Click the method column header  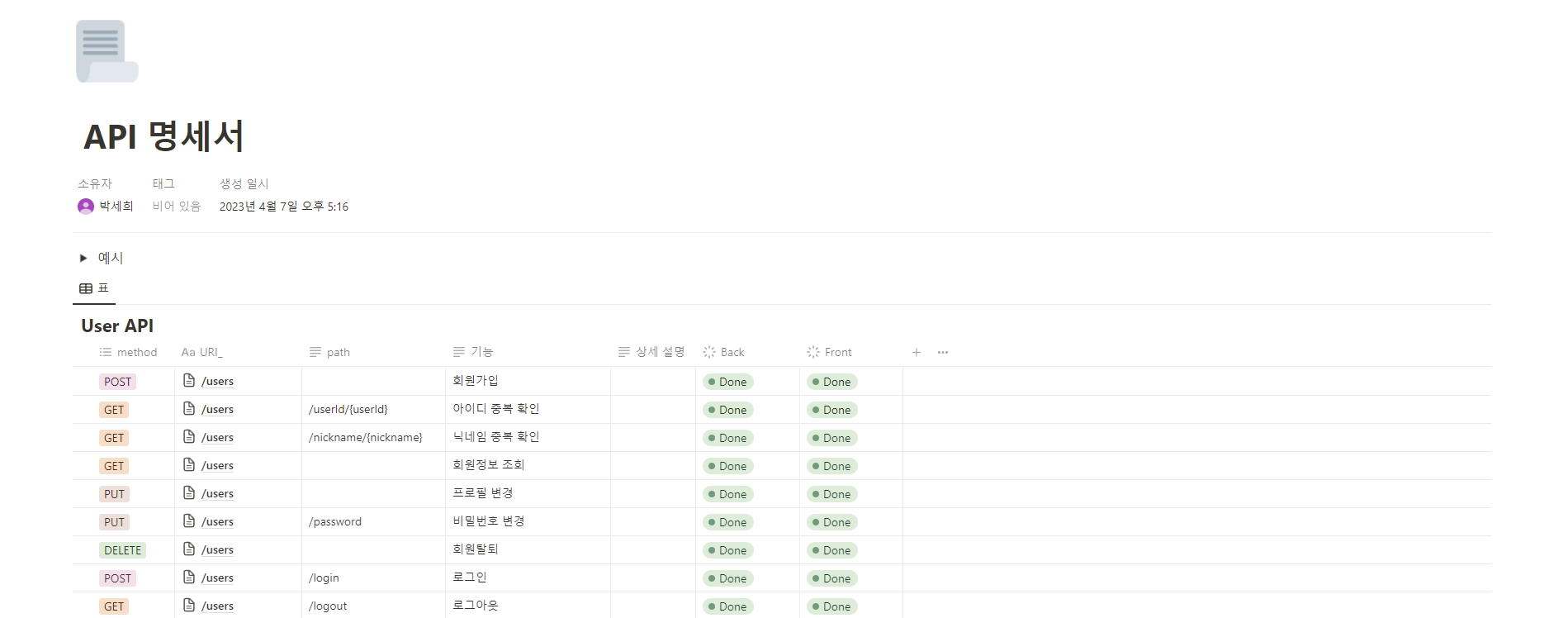tap(128, 352)
